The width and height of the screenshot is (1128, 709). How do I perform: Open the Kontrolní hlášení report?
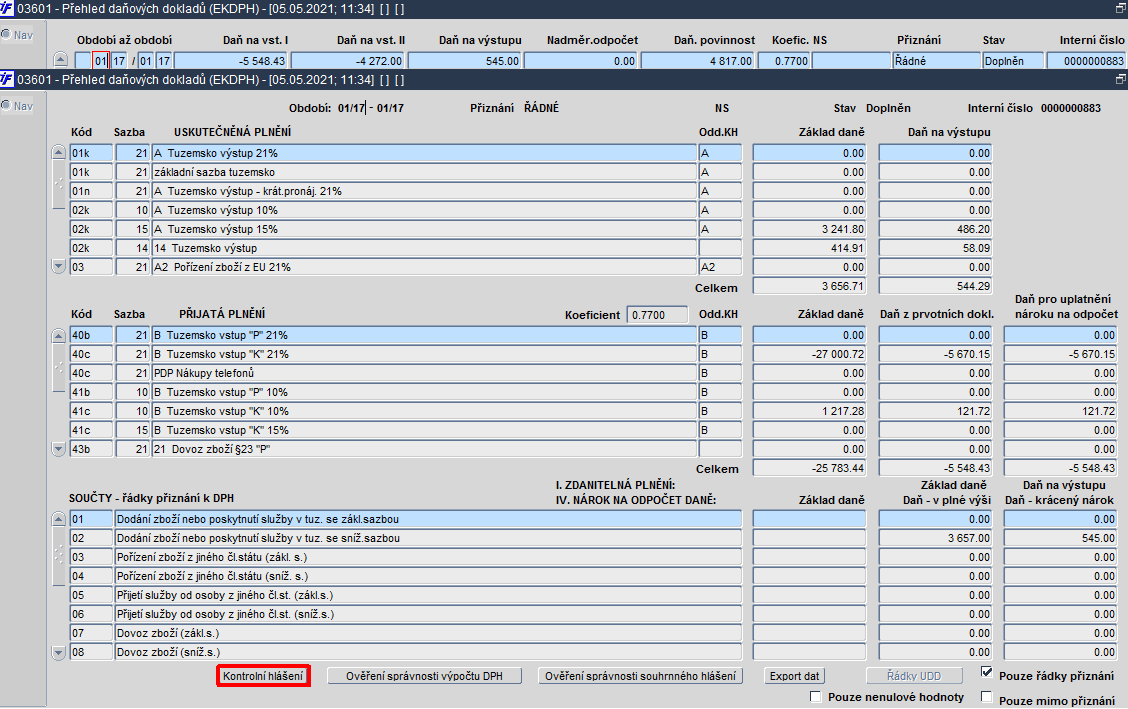263,676
